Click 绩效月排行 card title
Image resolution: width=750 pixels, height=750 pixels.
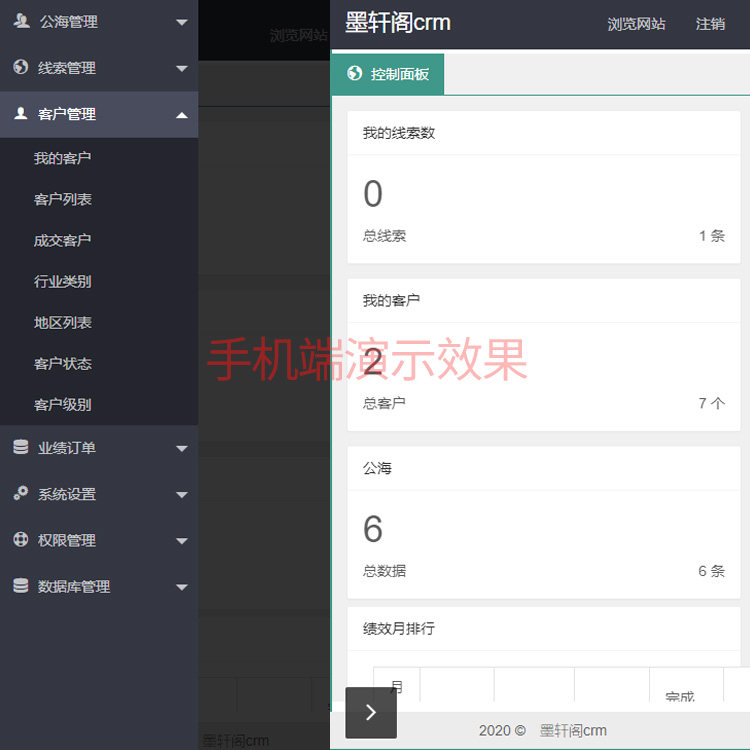(398, 629)
